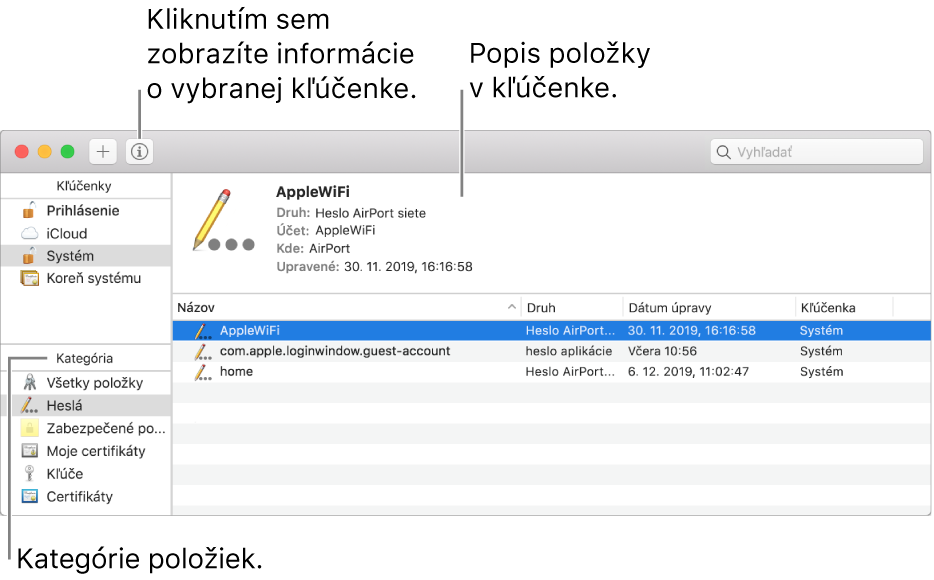Viewport: 934px width, 580px height.
Task: Choose the Heslá category
Action: (x=86, y=406)
